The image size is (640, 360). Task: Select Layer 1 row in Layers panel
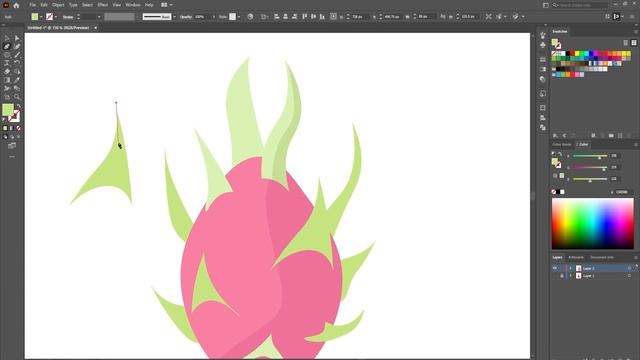click(594, 276)
